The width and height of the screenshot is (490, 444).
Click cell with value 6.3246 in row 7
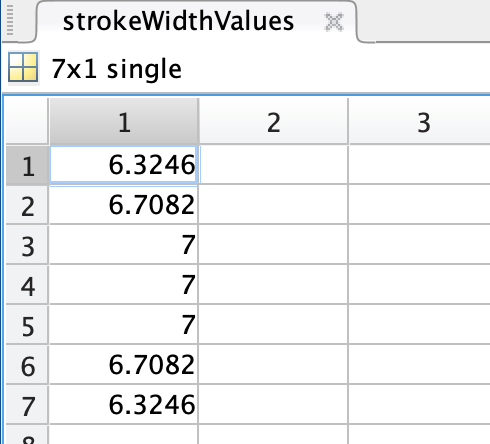(x=124, y=405)
